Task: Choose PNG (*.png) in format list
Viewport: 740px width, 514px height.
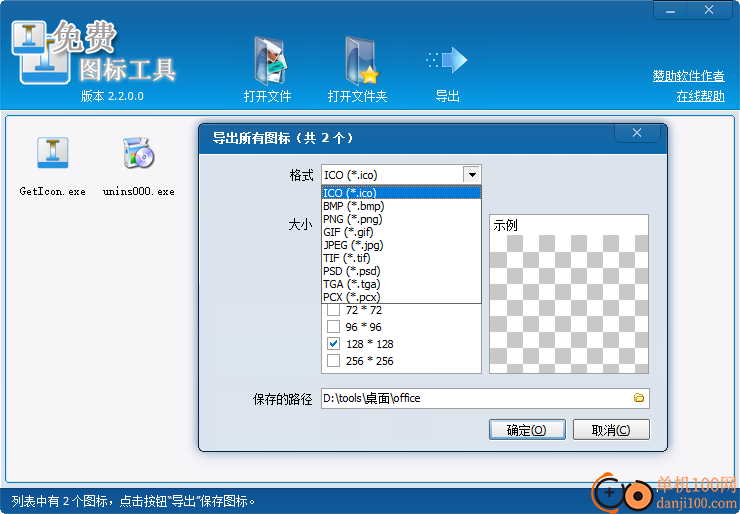Action: (x=401, y=219)
